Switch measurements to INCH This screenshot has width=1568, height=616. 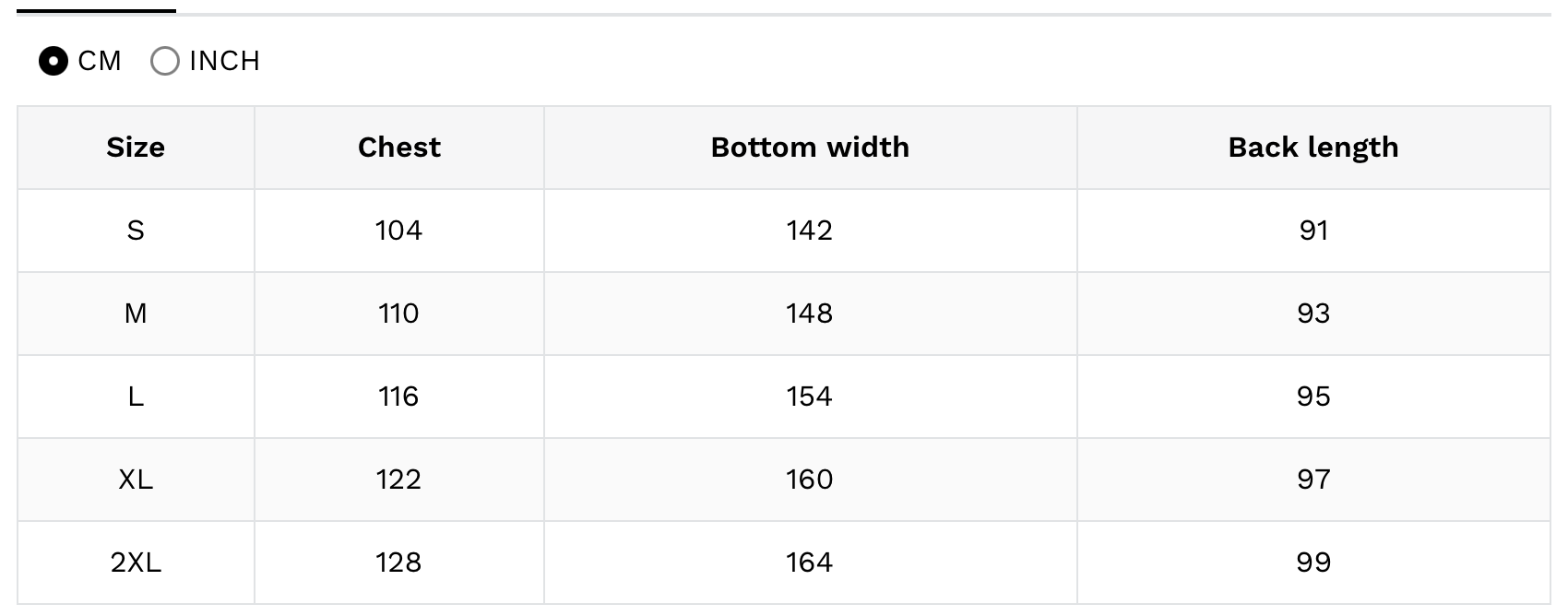pyautogui.click(x=165, y=62)
